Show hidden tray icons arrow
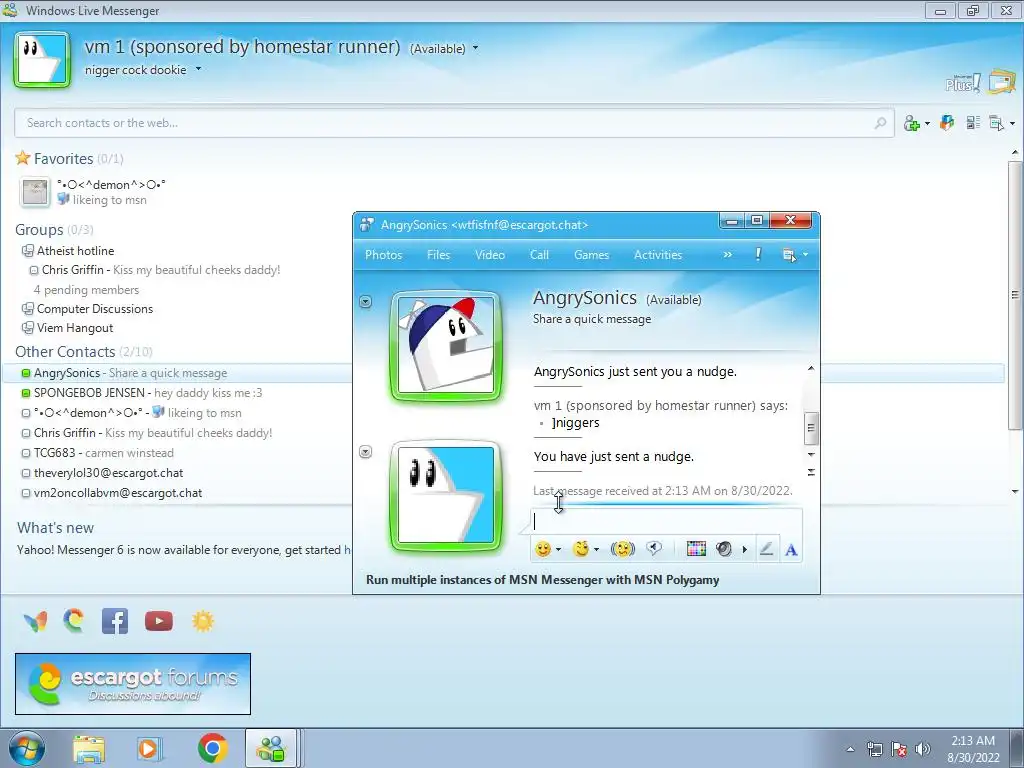The width and height of the screenshot is (1024, 768). pos(850,749)
